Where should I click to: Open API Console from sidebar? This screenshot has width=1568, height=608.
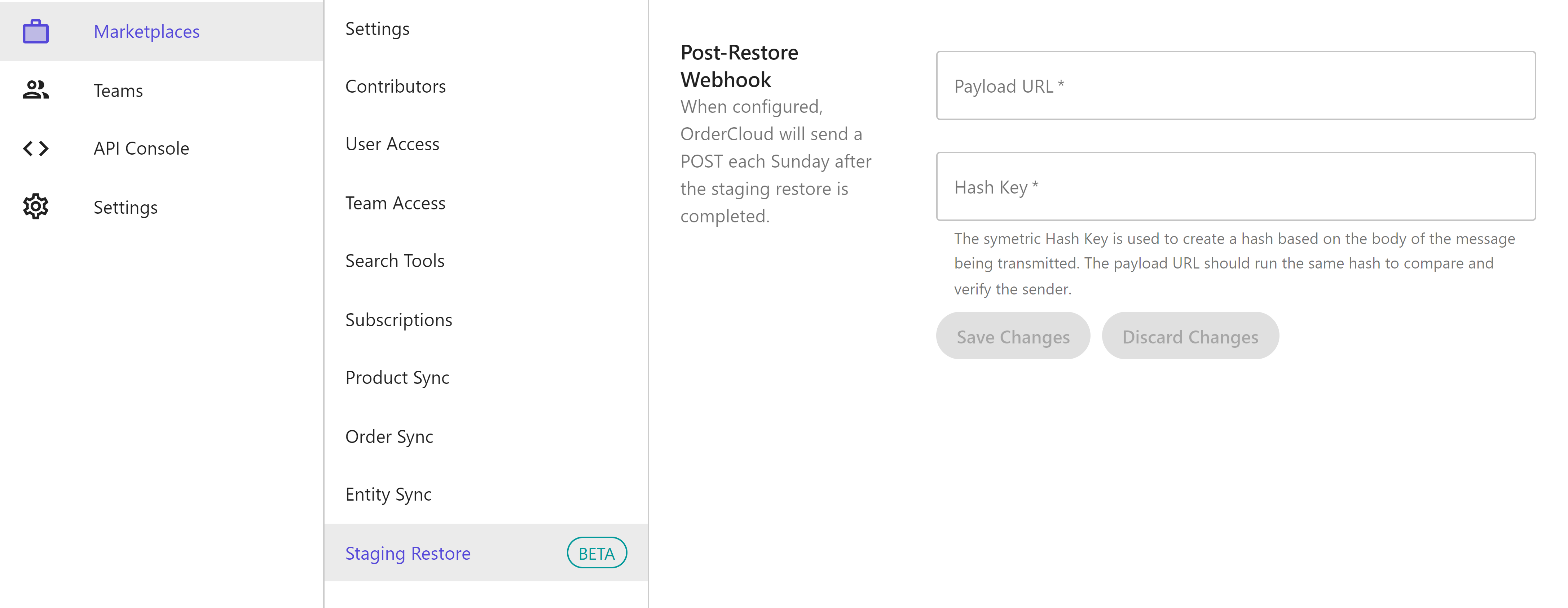tap(161, 148)
